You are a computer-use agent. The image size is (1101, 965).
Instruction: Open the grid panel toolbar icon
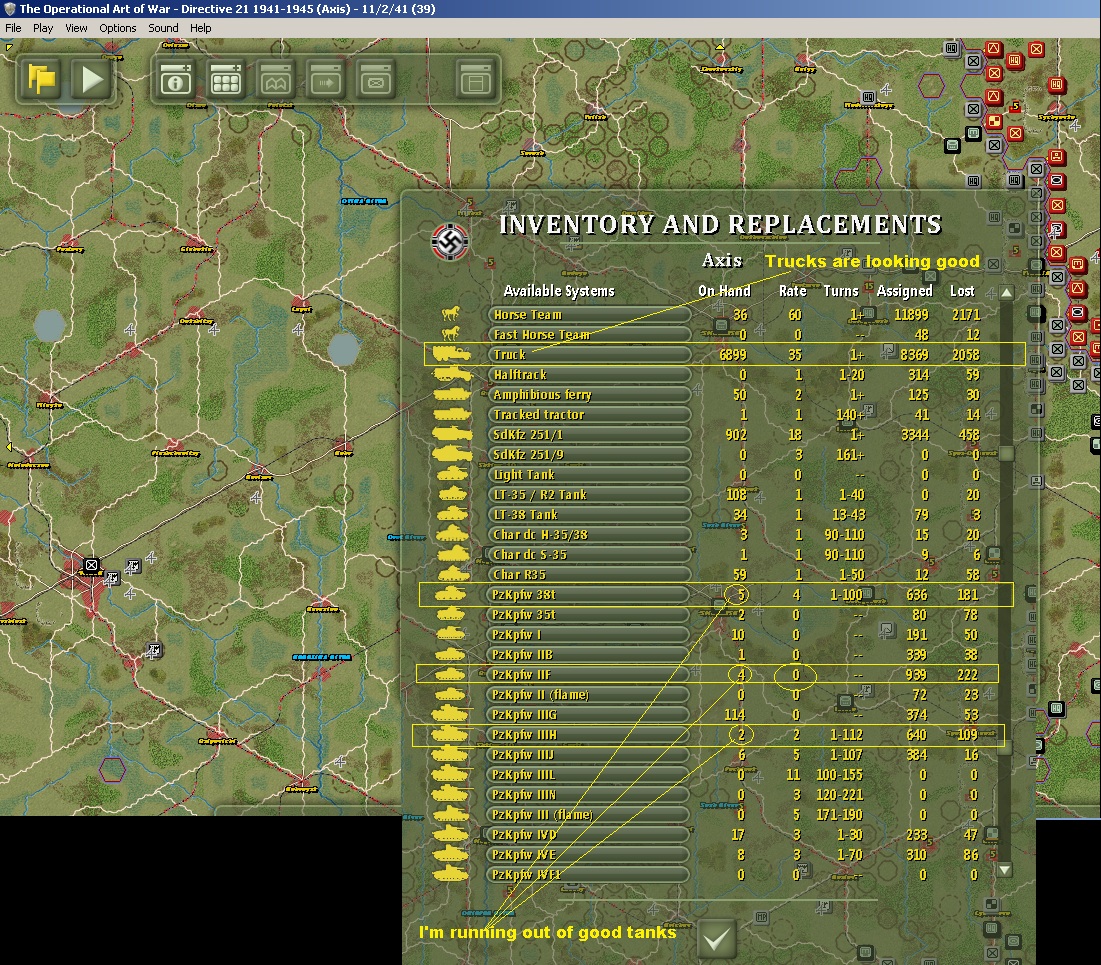[x=225, y=79]
